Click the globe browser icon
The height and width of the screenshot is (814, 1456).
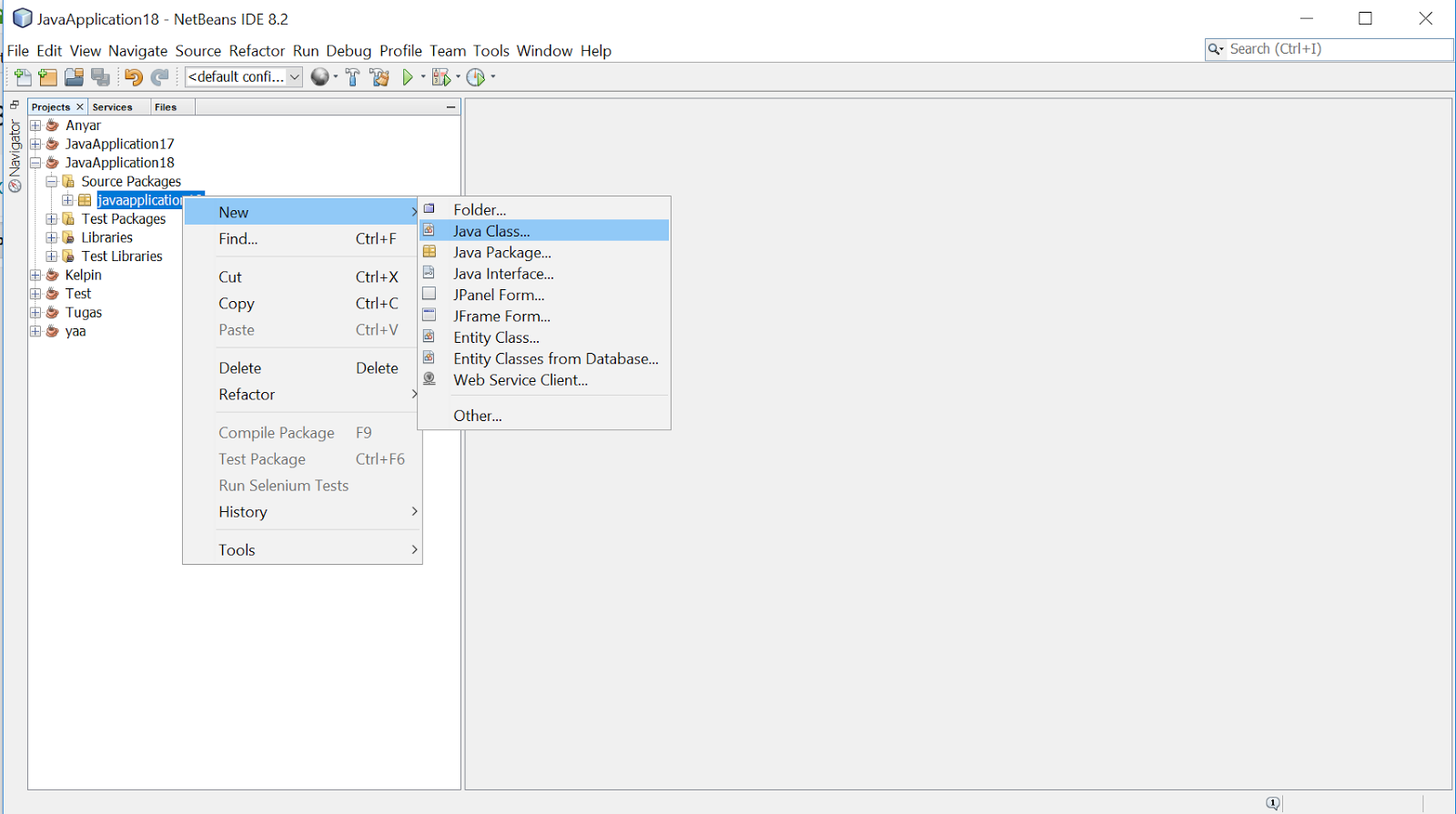pos(319,77)
